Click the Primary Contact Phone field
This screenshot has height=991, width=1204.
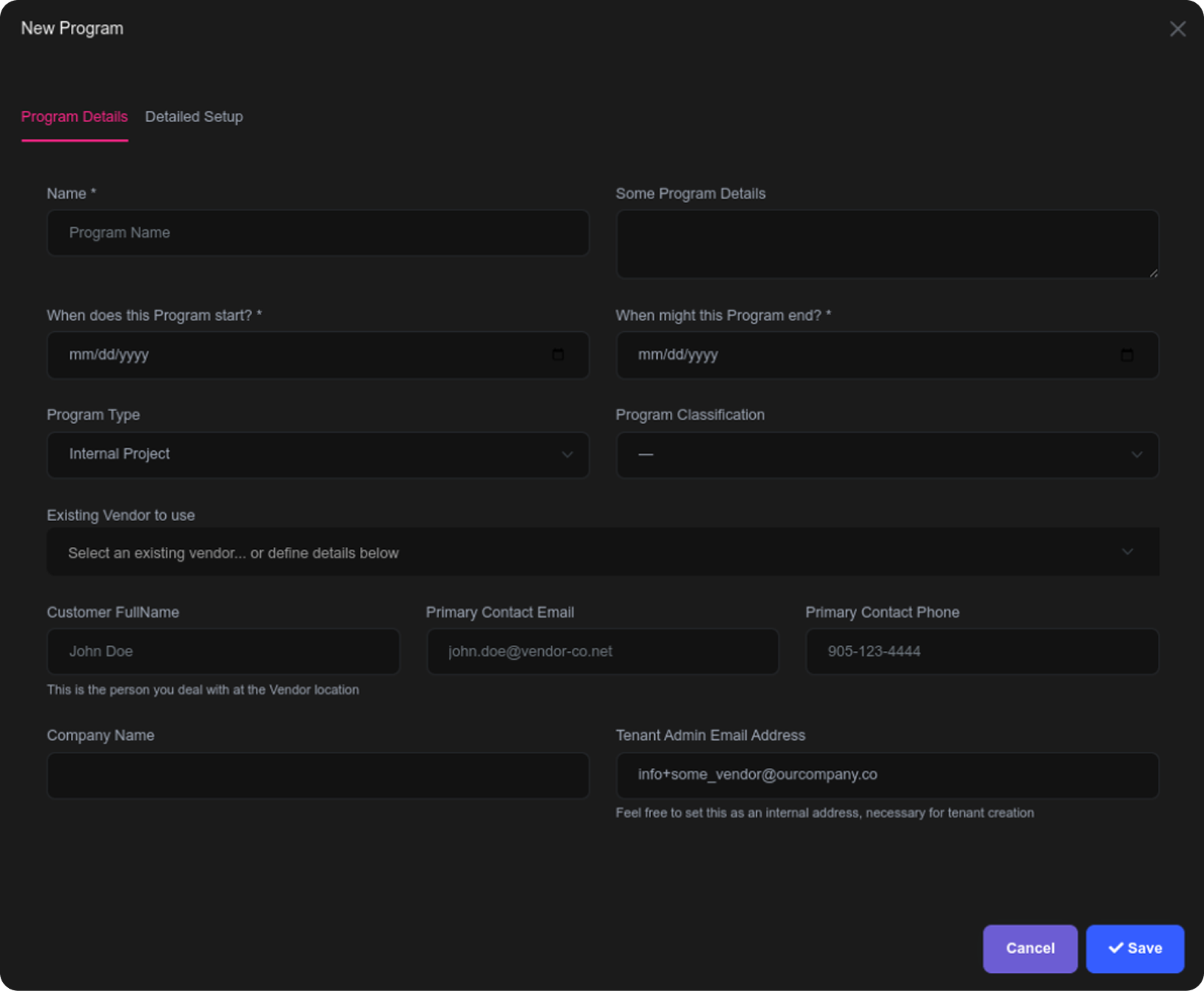click(x=981, y=652)
